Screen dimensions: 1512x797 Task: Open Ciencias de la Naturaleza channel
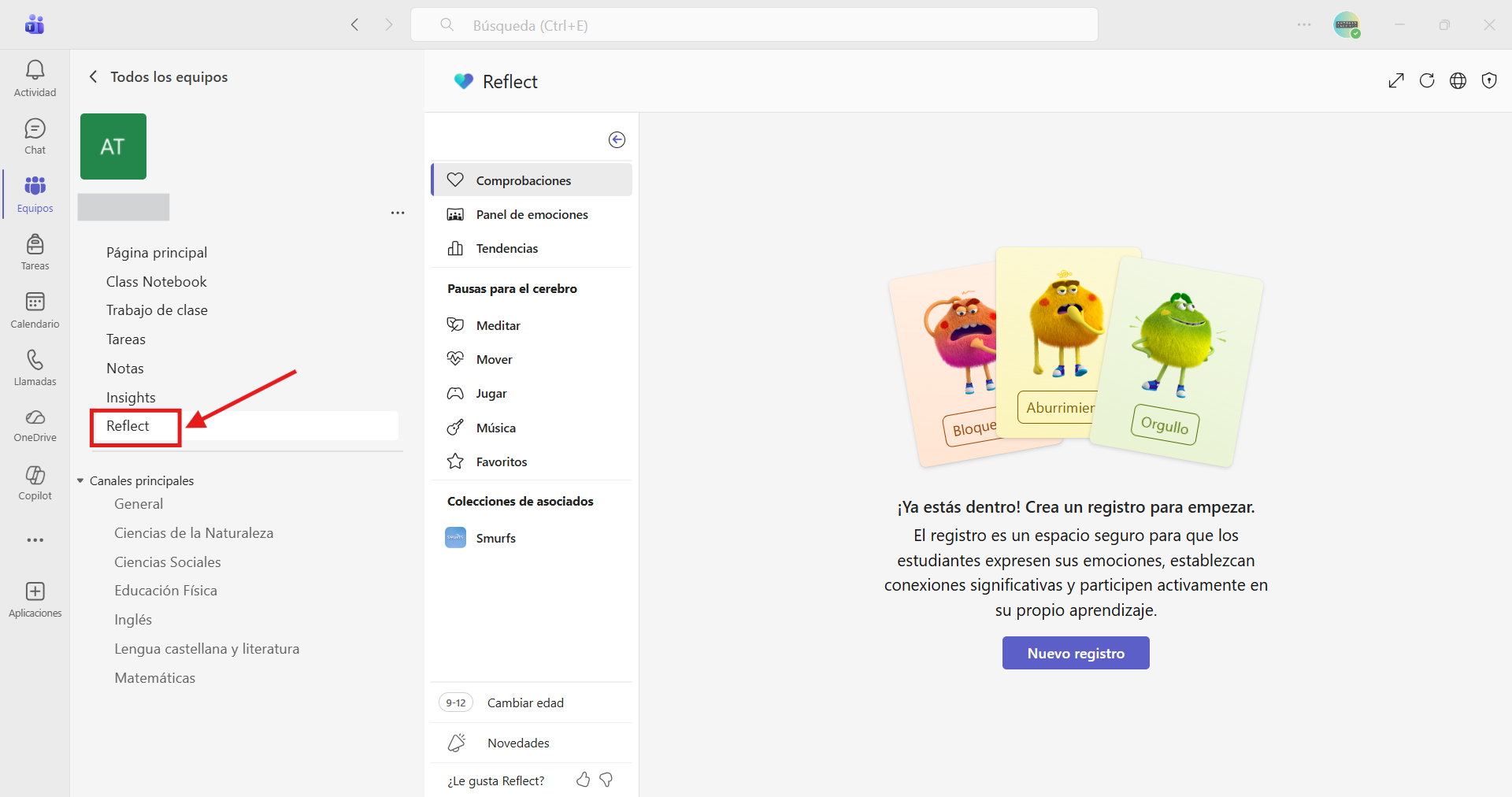tap(194, 533)
